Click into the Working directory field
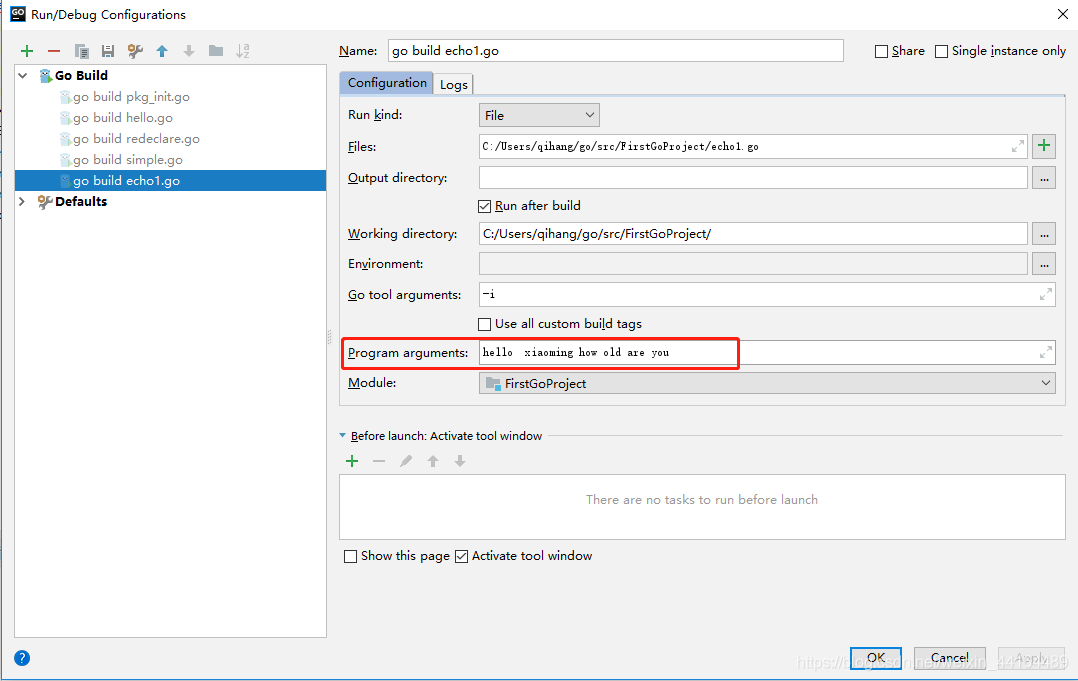The height and width of the screenshot is (681, 1078). pos(753,234)
